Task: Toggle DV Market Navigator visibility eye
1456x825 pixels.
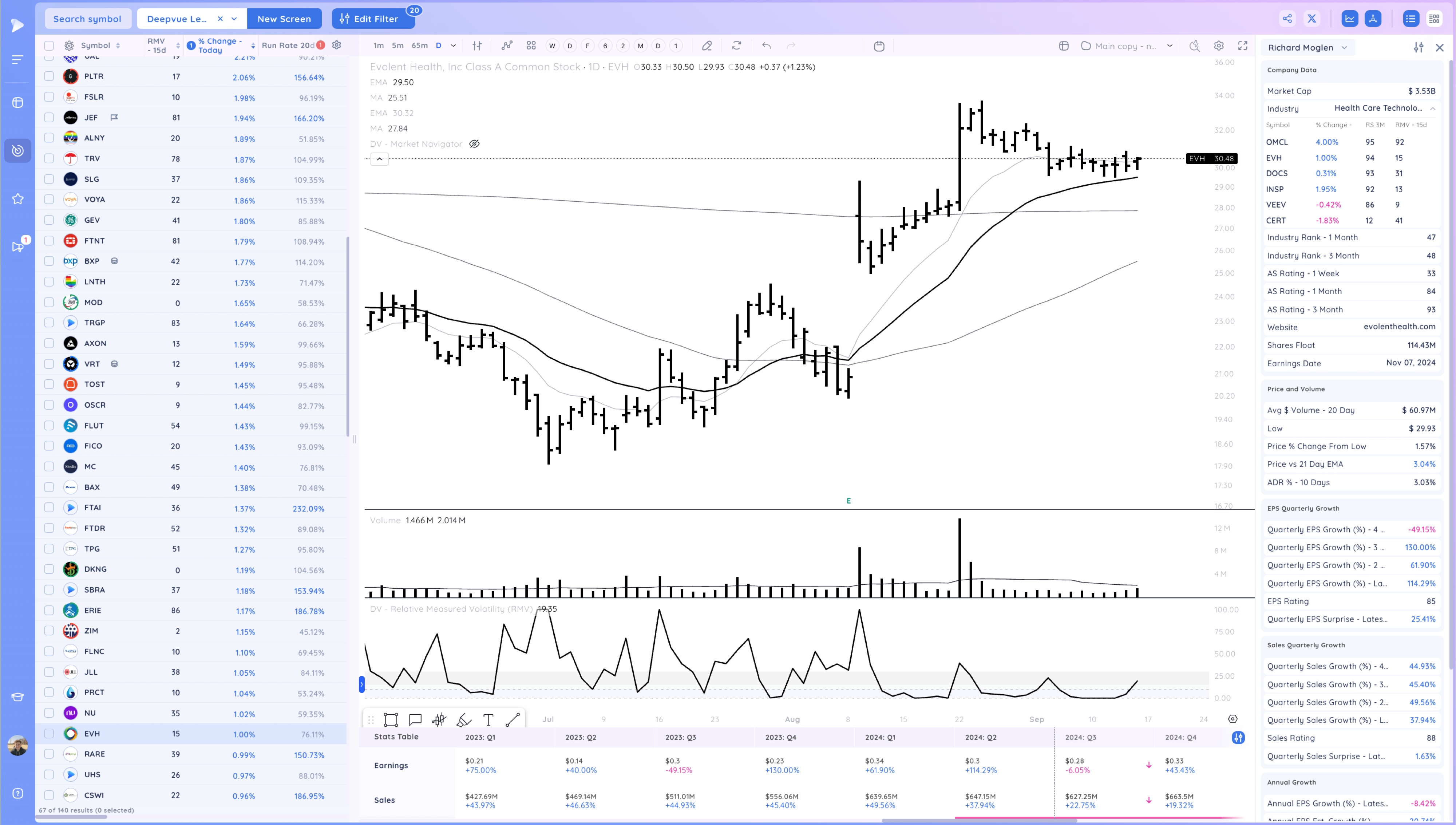Action: pos(475,144)
